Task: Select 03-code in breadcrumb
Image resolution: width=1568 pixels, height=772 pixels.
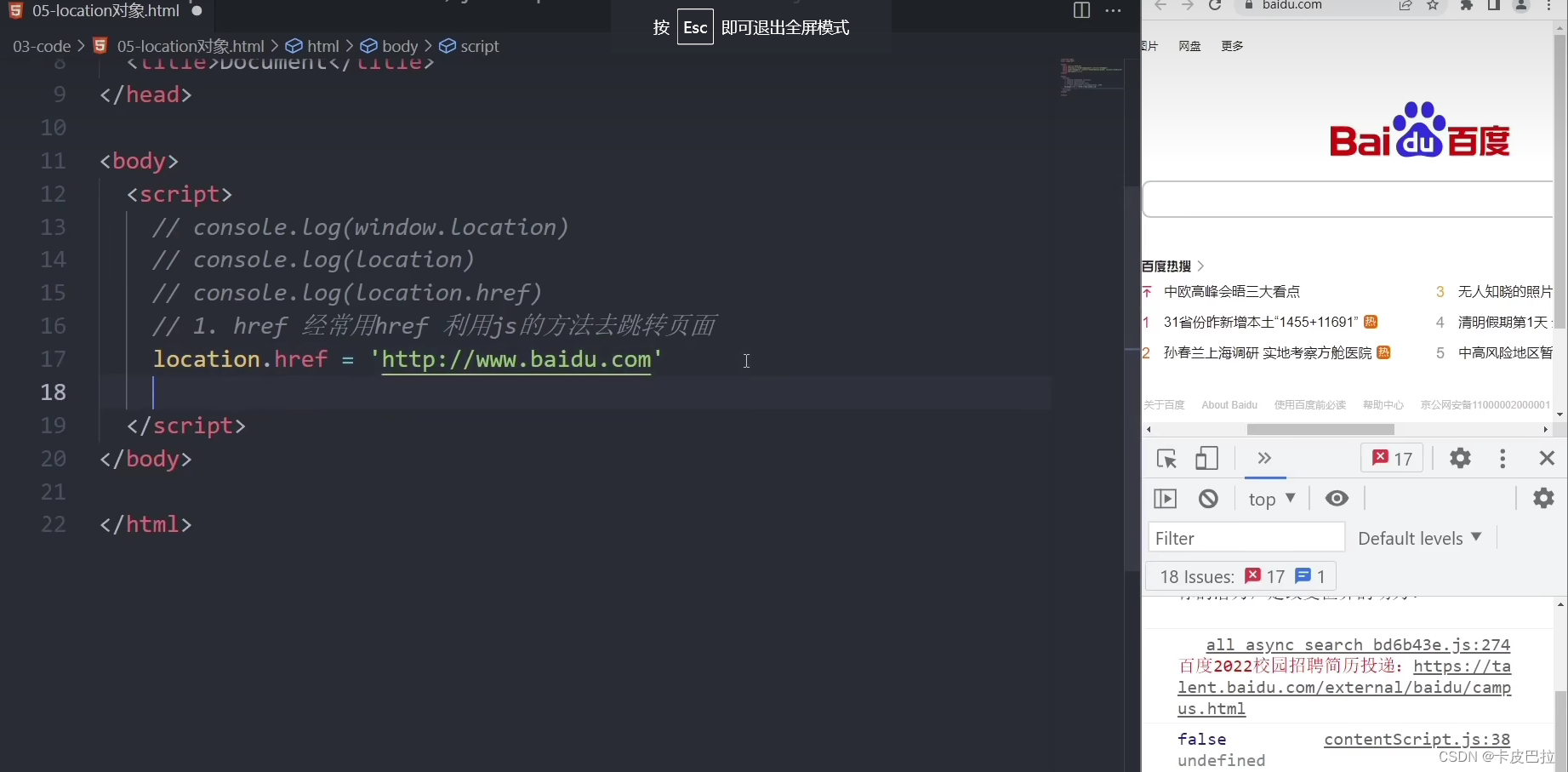Action: (41, 46)
